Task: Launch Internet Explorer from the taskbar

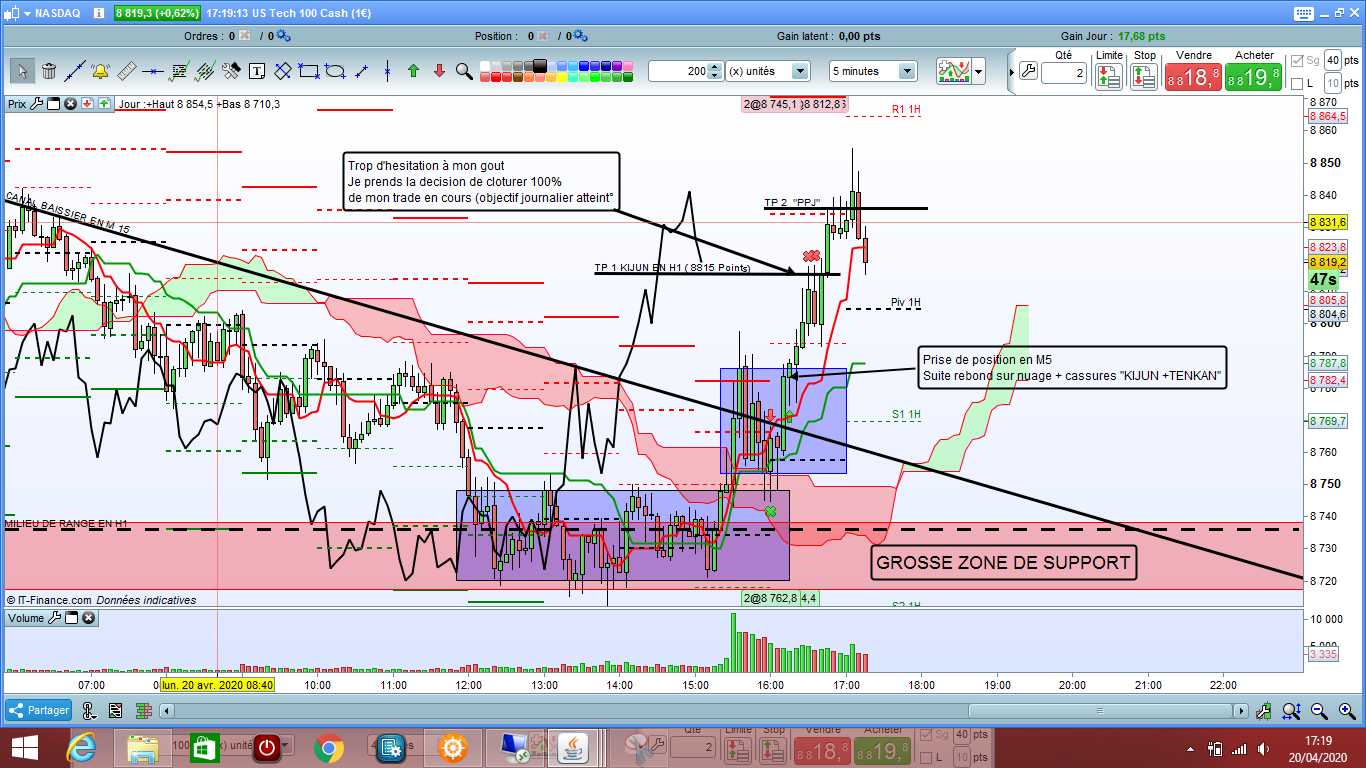Action: pos(83,747)
